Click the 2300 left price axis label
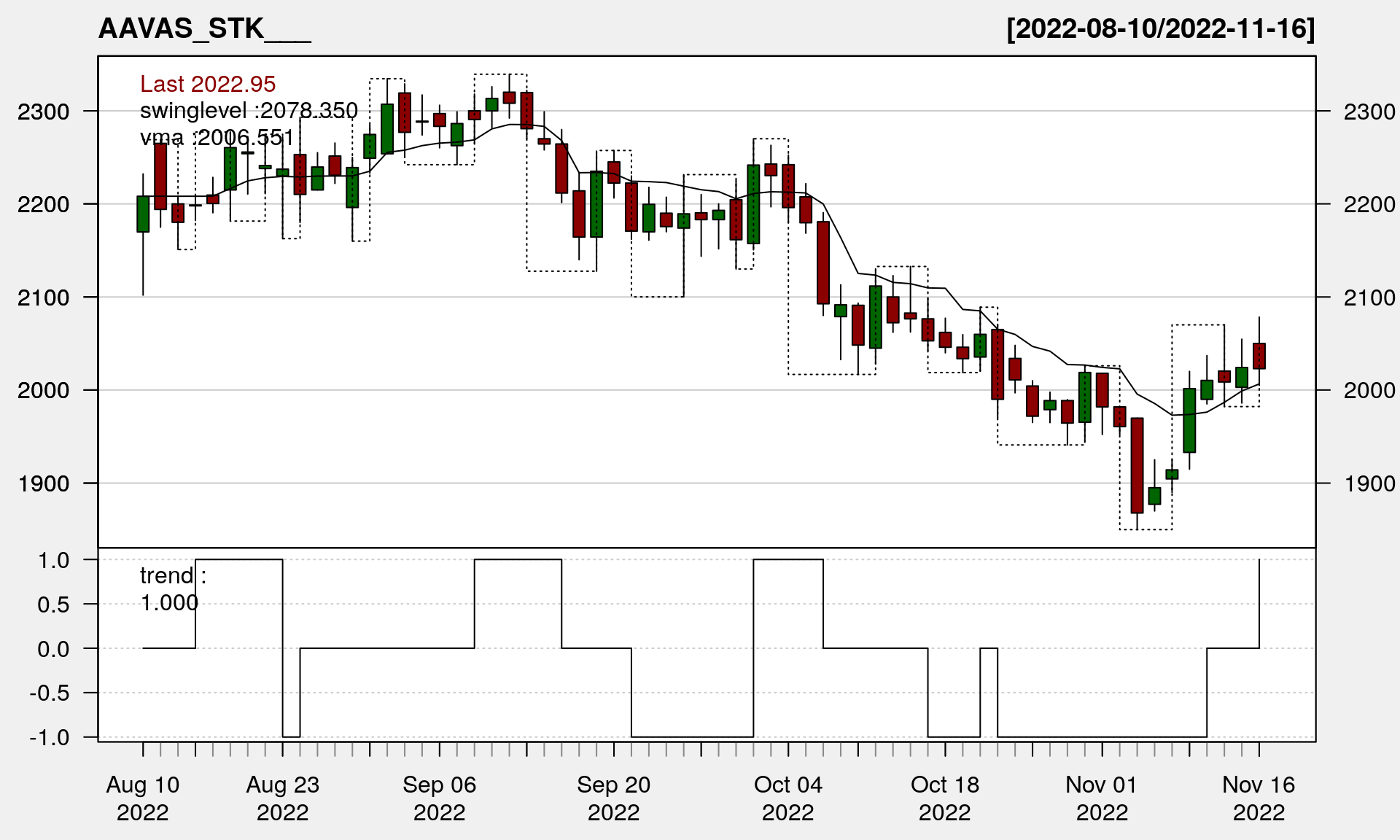The height and width of the screenshot is (840, 1400). coord(44,112)
